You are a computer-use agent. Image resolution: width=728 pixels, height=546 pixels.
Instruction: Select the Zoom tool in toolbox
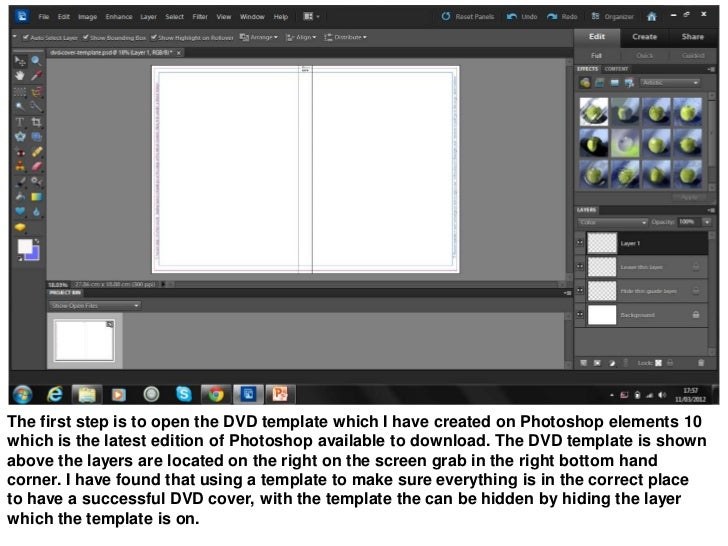36,61
